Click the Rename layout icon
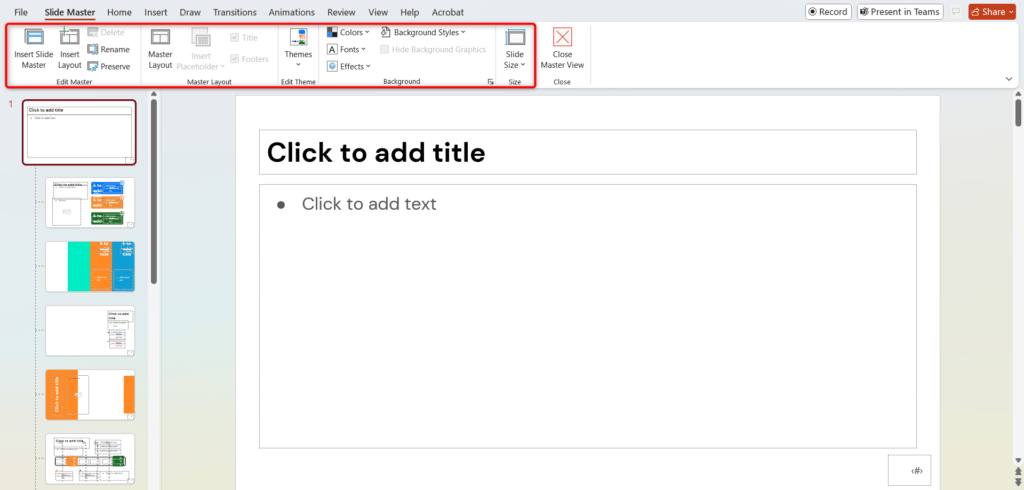Viewport: 1024px width, 490px height. point(93,49)
